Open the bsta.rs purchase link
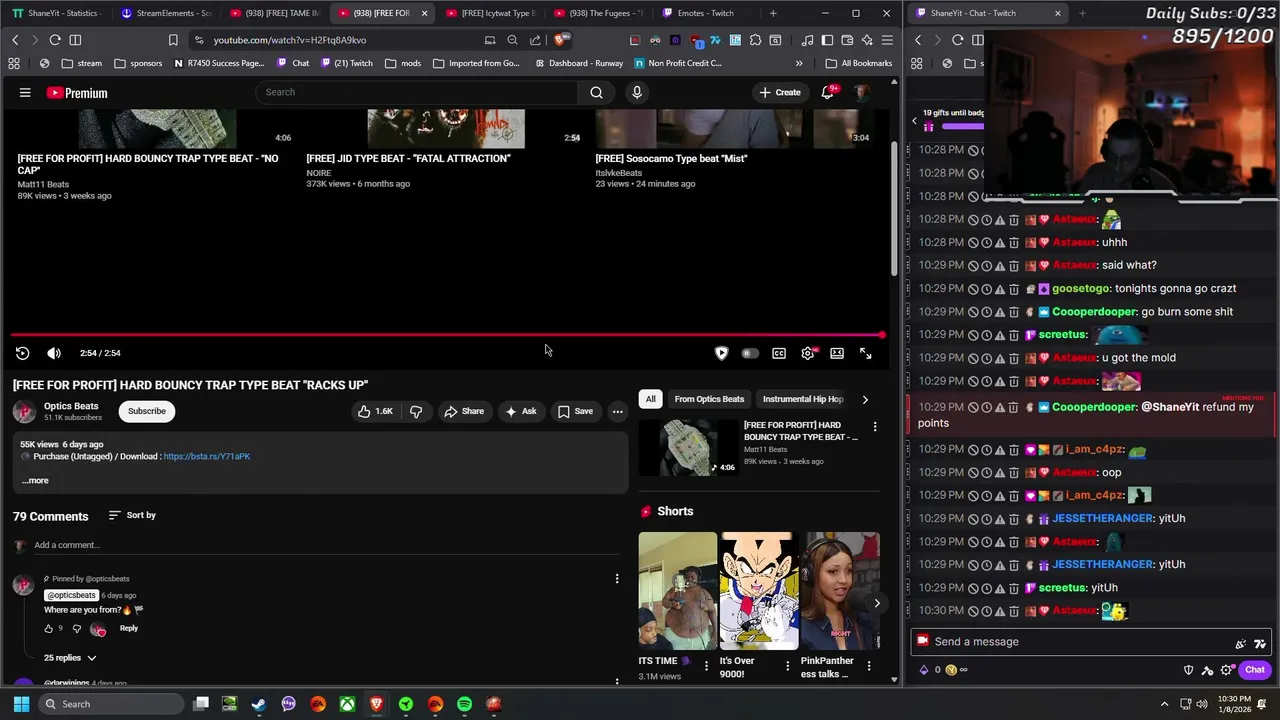1280x720 pixels. [207, 456]
